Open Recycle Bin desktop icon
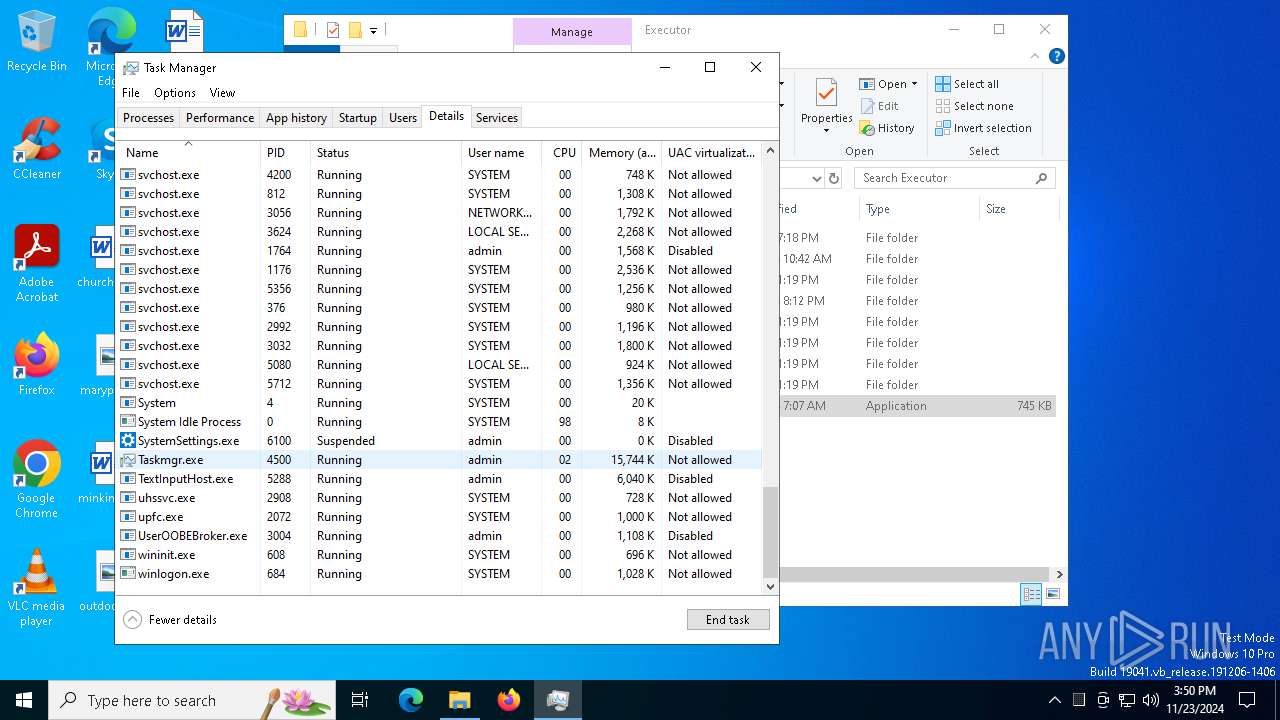The width and height of the screenshot is (1280, 720). pos(37,42)
